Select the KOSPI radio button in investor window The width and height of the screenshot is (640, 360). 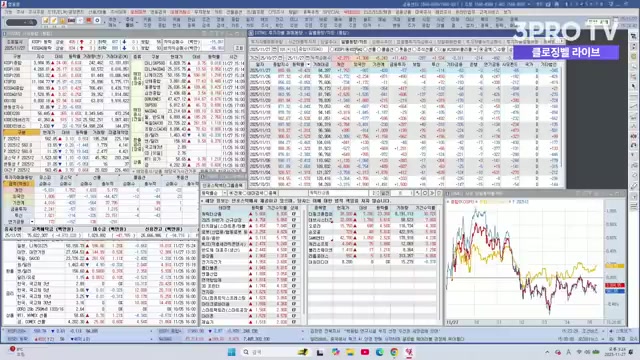(332, 49)
